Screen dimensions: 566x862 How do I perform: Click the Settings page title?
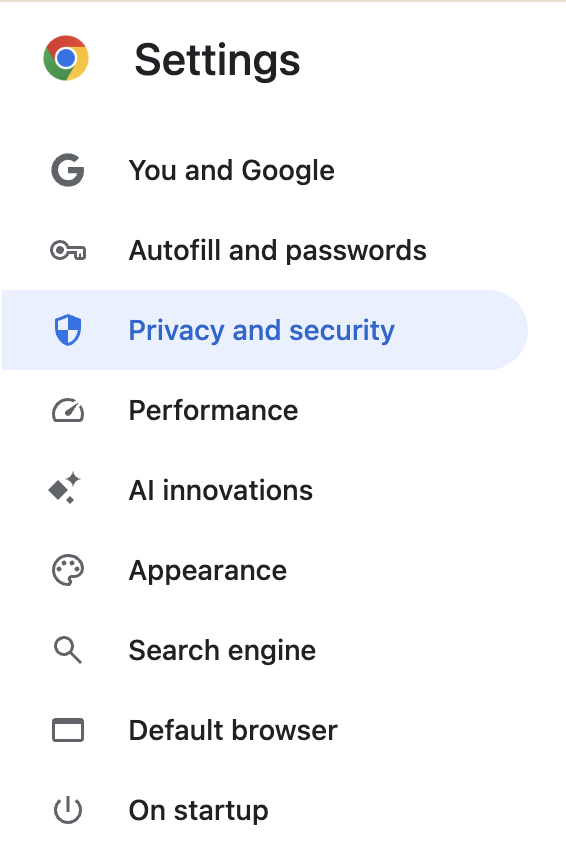pos(217,60)
